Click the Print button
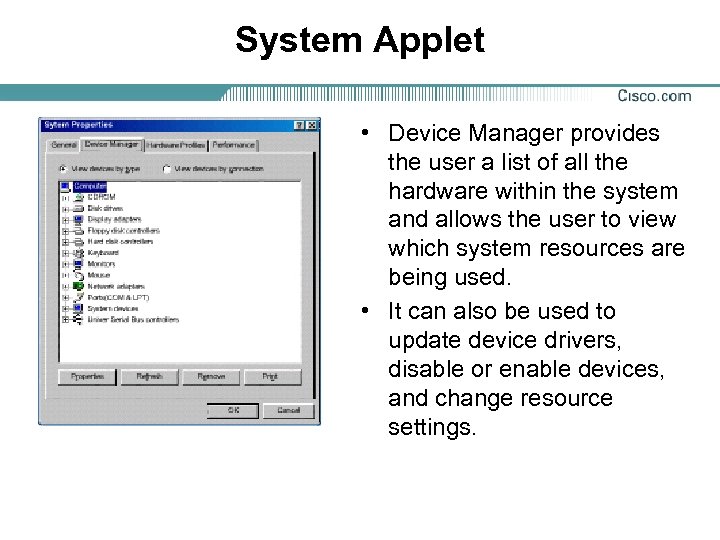The height and width of the screenshot is (540, 720). [273, 377]
